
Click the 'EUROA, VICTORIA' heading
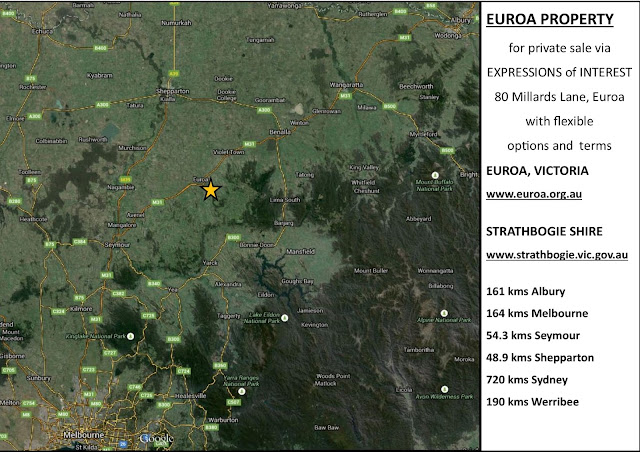537,171
